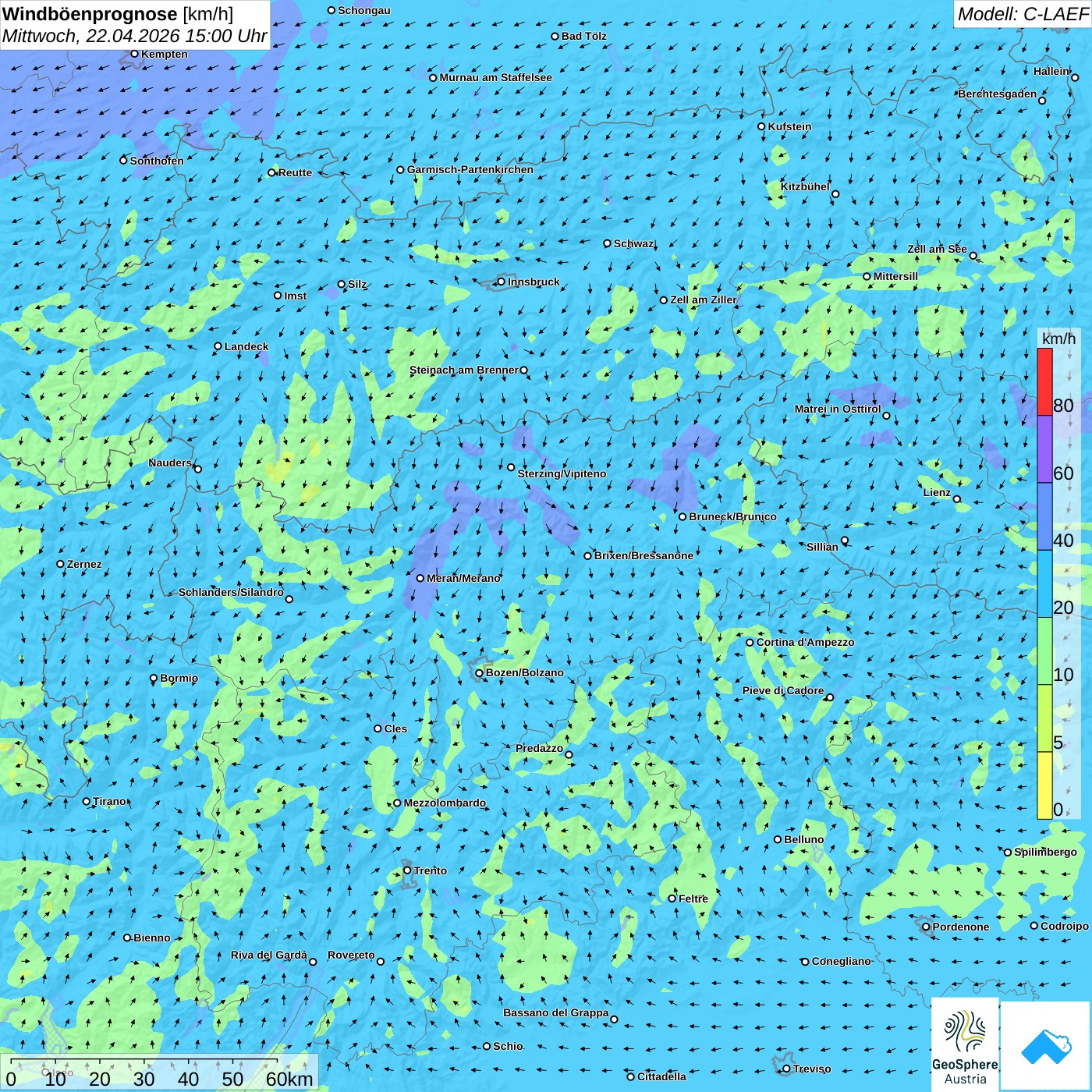Click the Bassano del Grappa label
1092x1092 pixels.
(555, 1012)
